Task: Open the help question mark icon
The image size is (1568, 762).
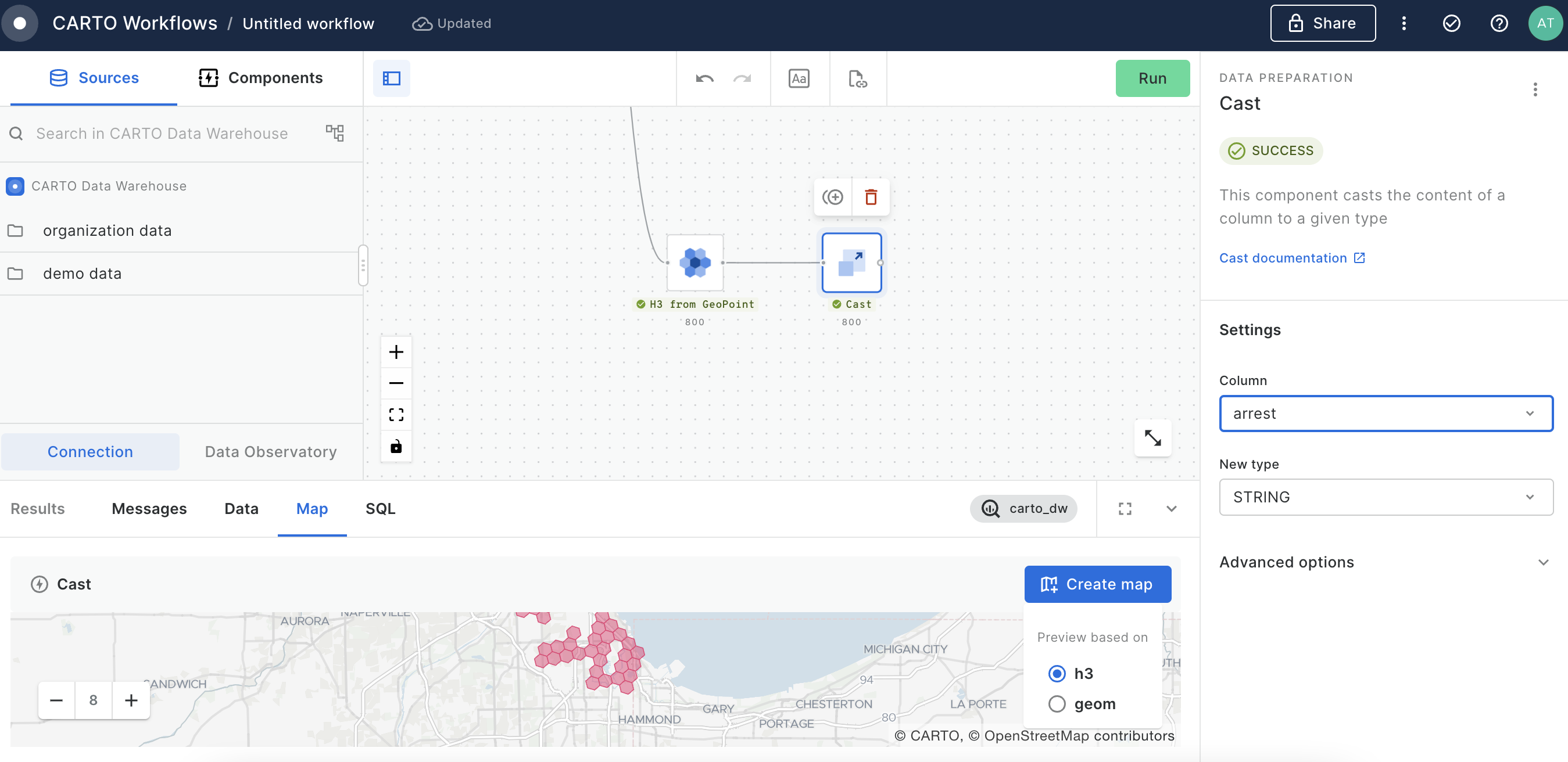Action: pyautogui.click(x=1499, y=23)
